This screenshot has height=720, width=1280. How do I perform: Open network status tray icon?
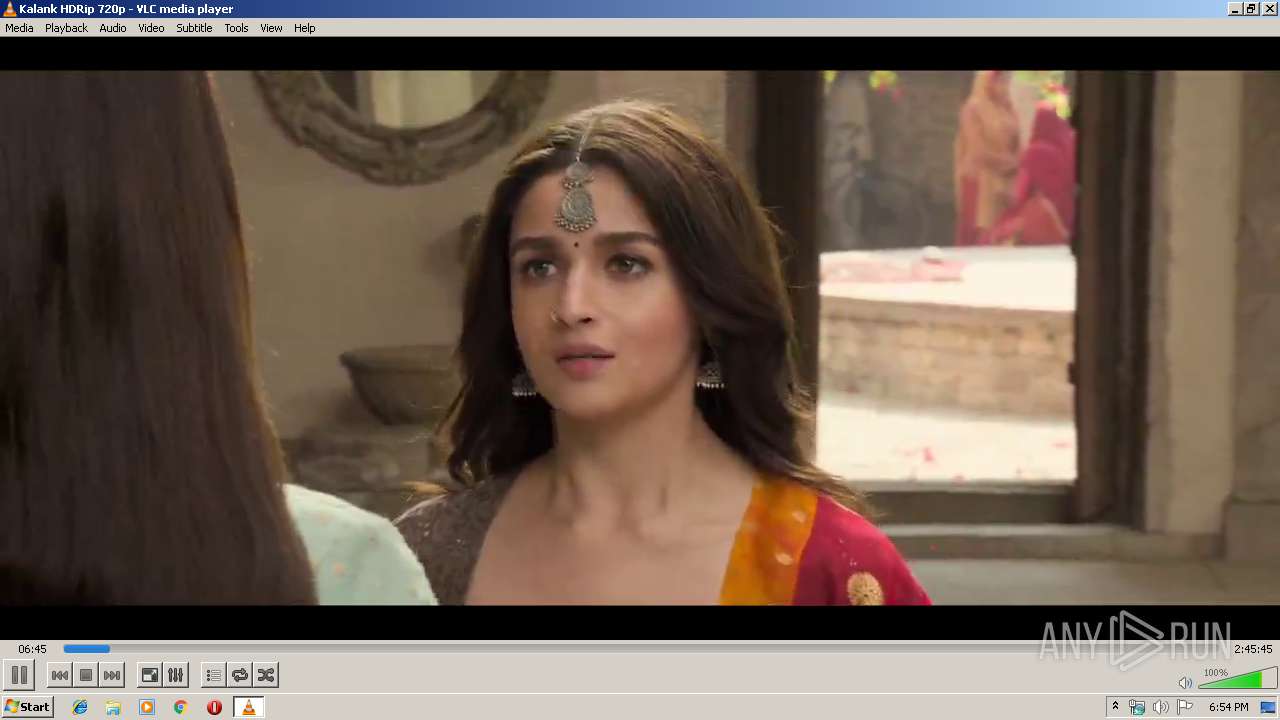1137,707
